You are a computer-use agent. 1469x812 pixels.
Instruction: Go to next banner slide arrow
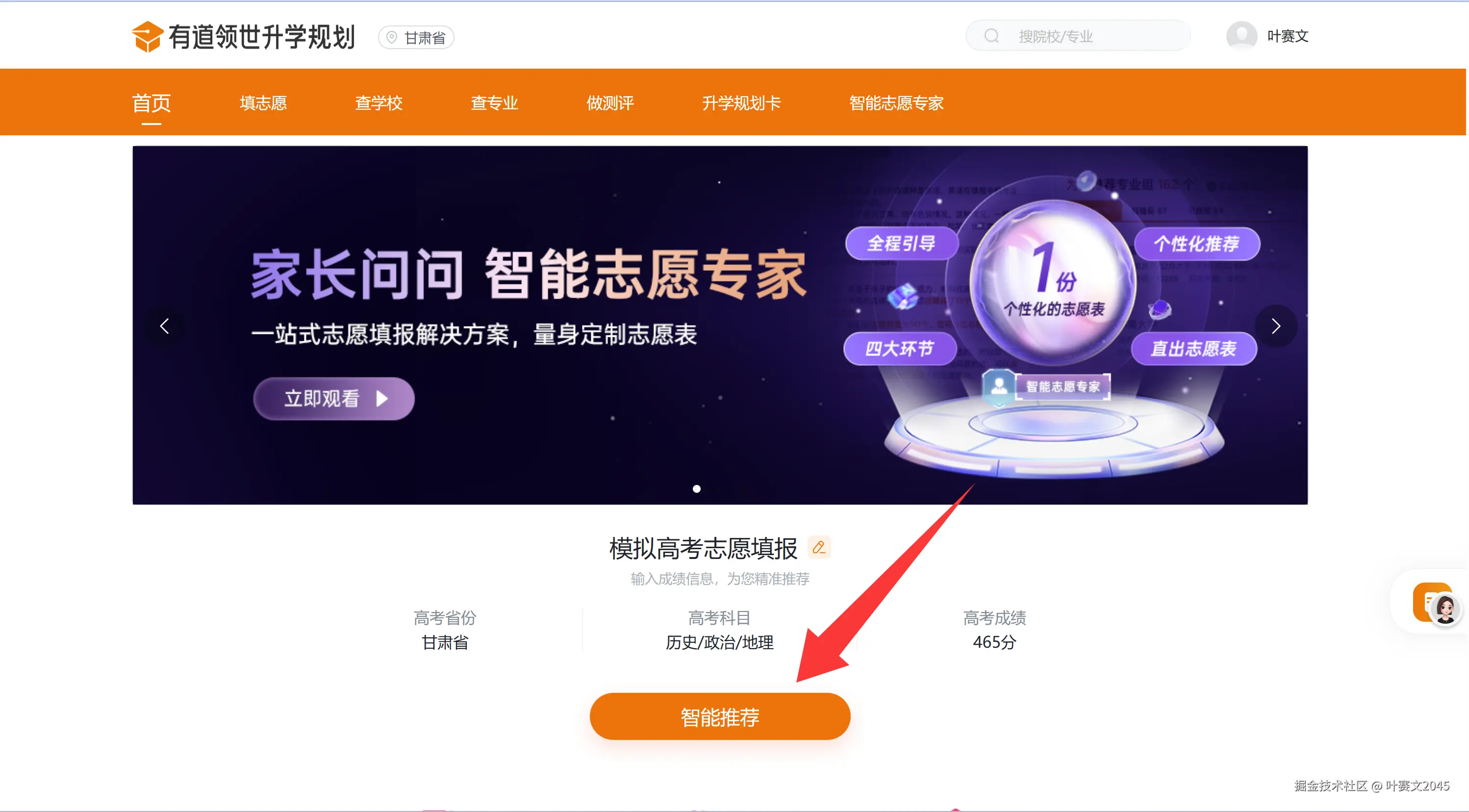(x=1276, y=326)
